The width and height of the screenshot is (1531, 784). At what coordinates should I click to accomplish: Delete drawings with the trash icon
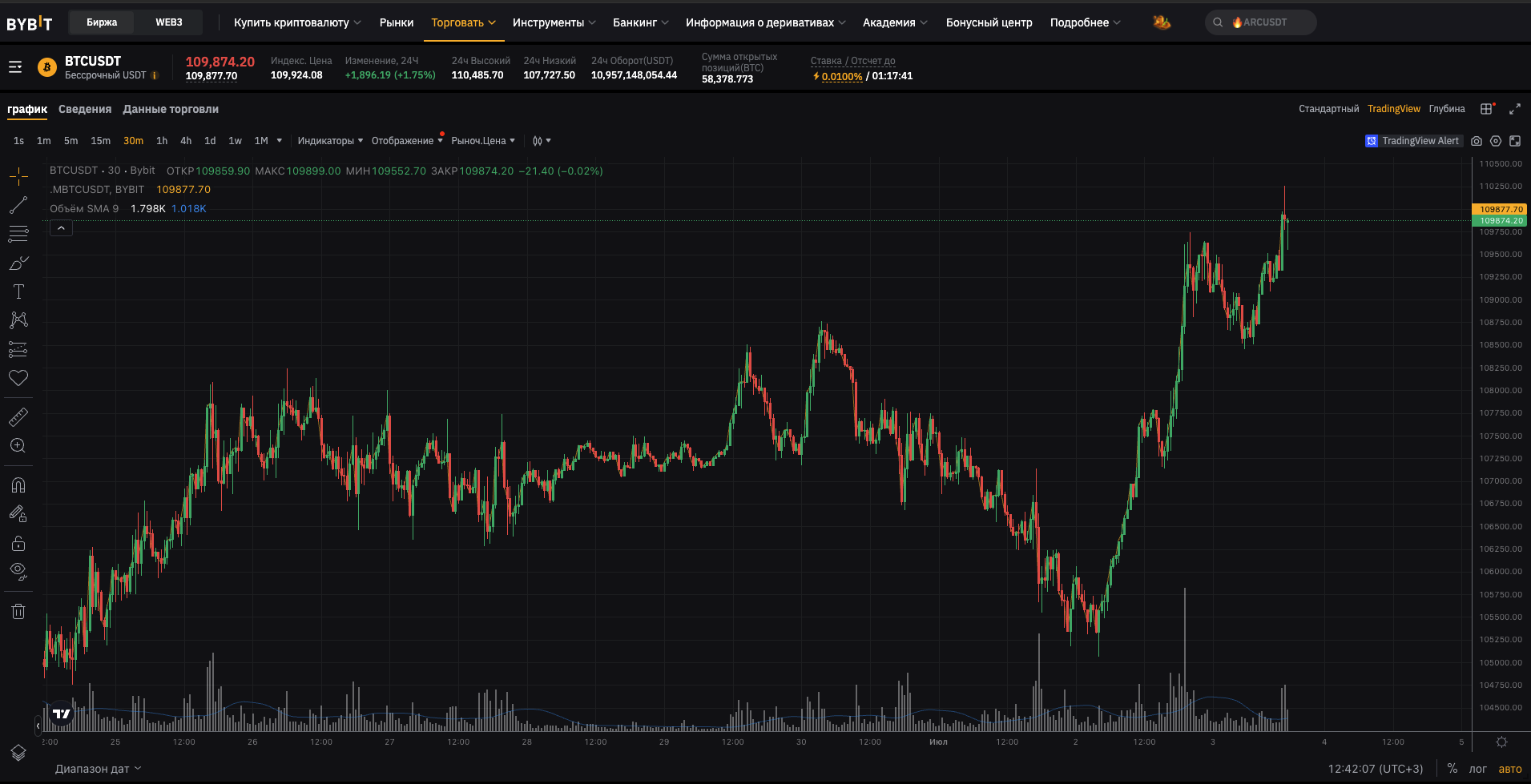tap(18, 612)
